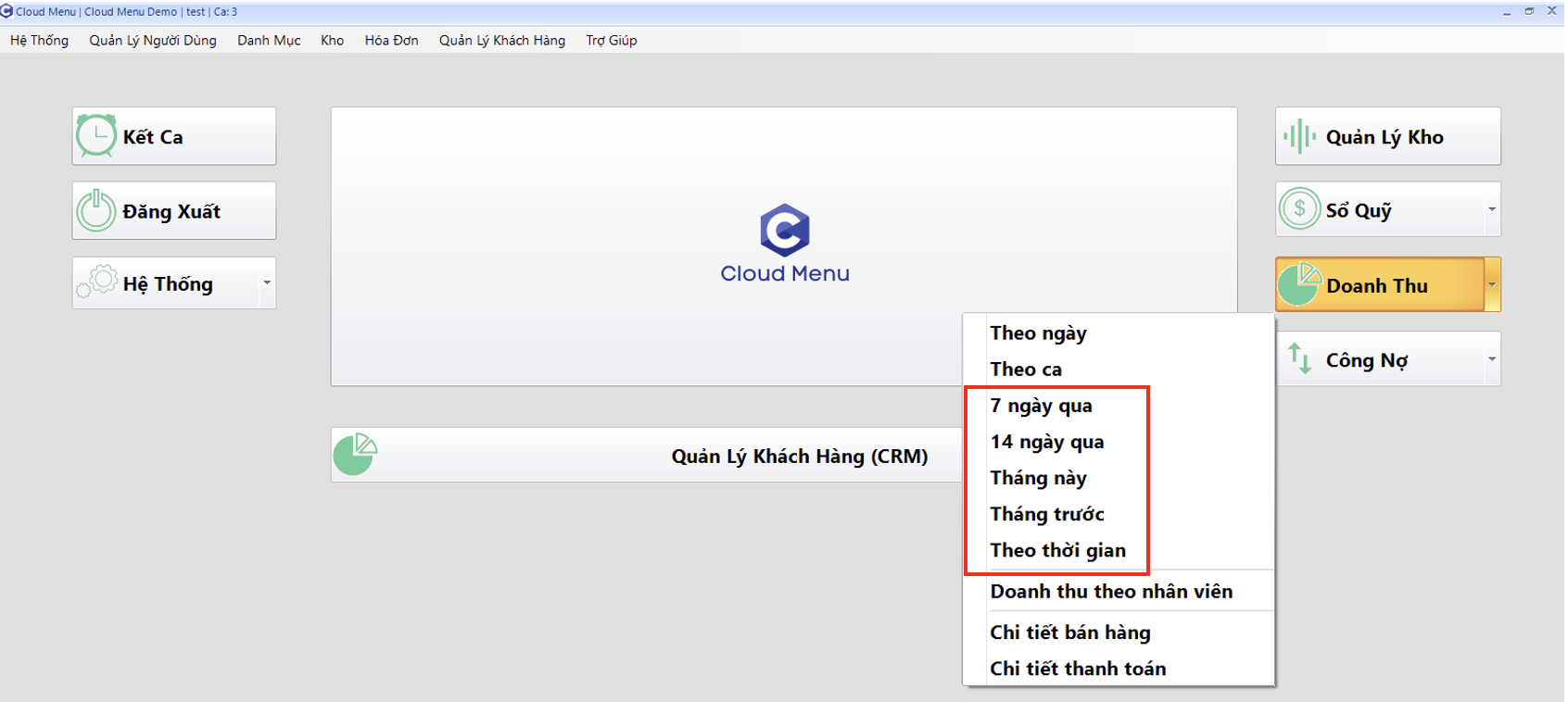
Task: Click the Sổ Quỹ button label
Action: [x=1359, y=210]
